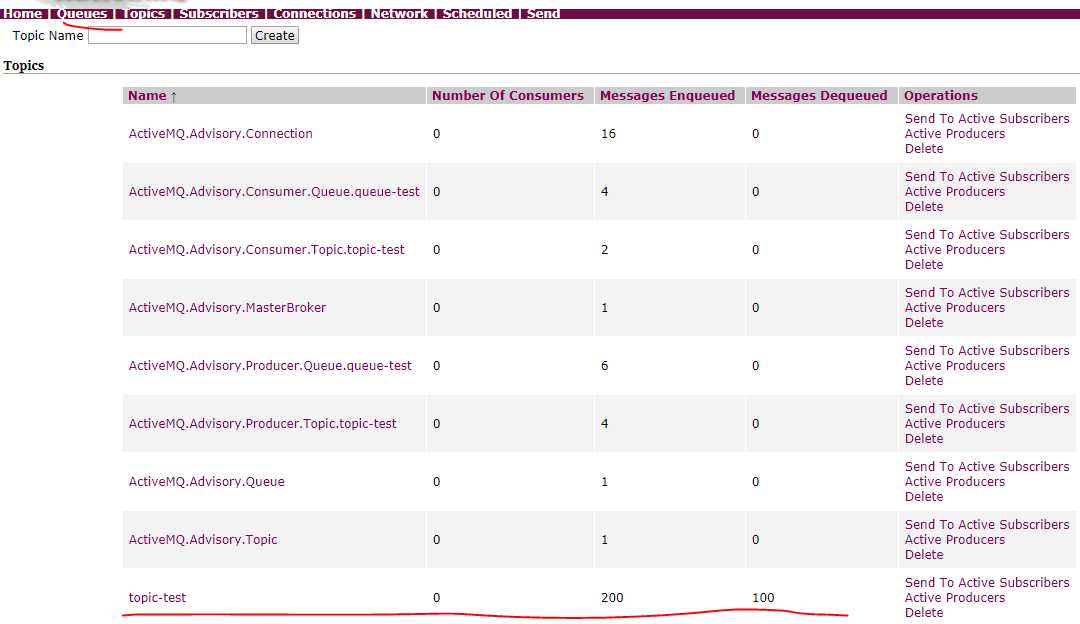Open ActiveMQ.Advisory.Producer.Queue.queue-test topic

coord(270,366)
